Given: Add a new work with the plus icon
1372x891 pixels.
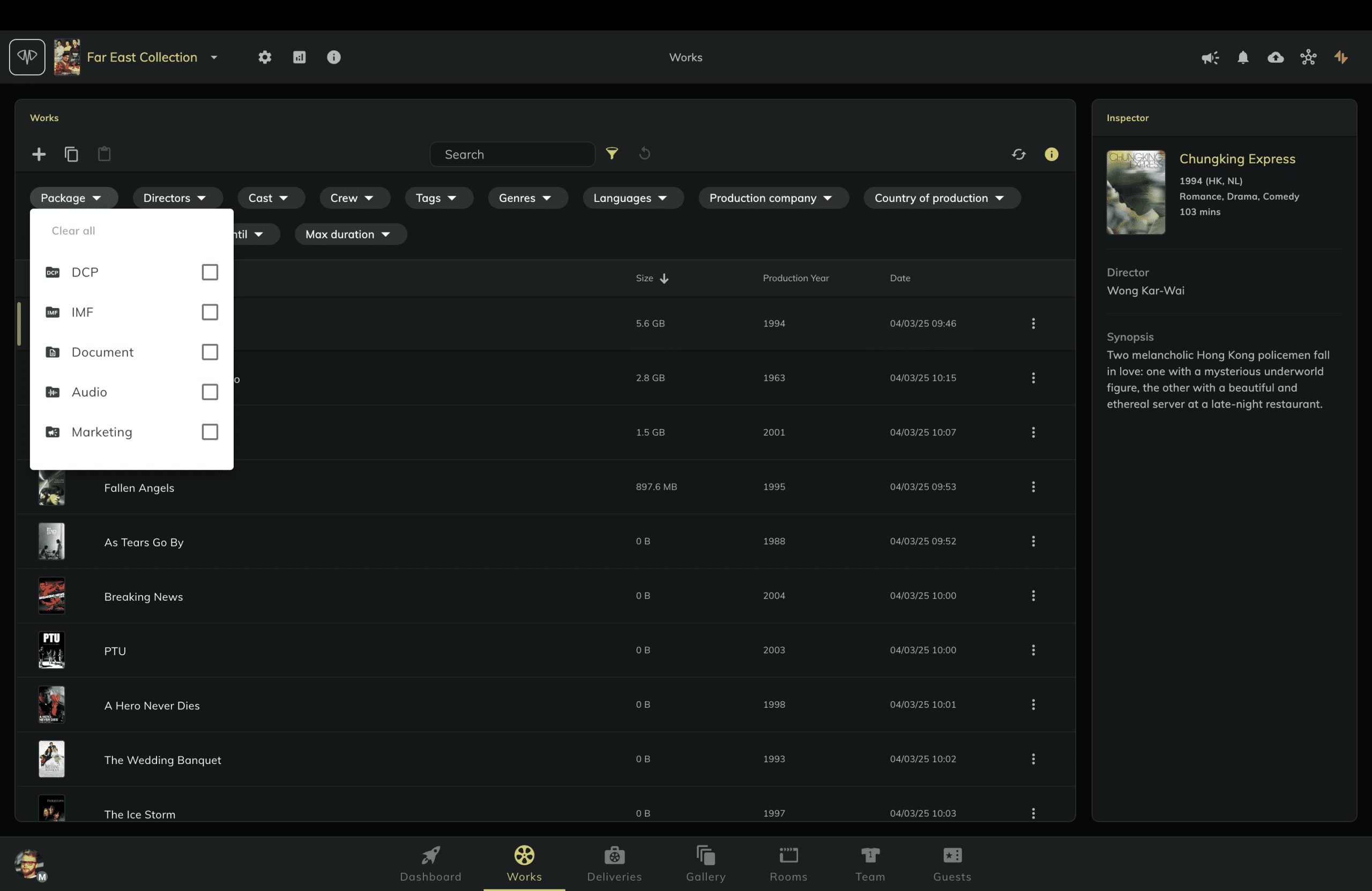Looking at the screenshot, I should pos(38,154).
